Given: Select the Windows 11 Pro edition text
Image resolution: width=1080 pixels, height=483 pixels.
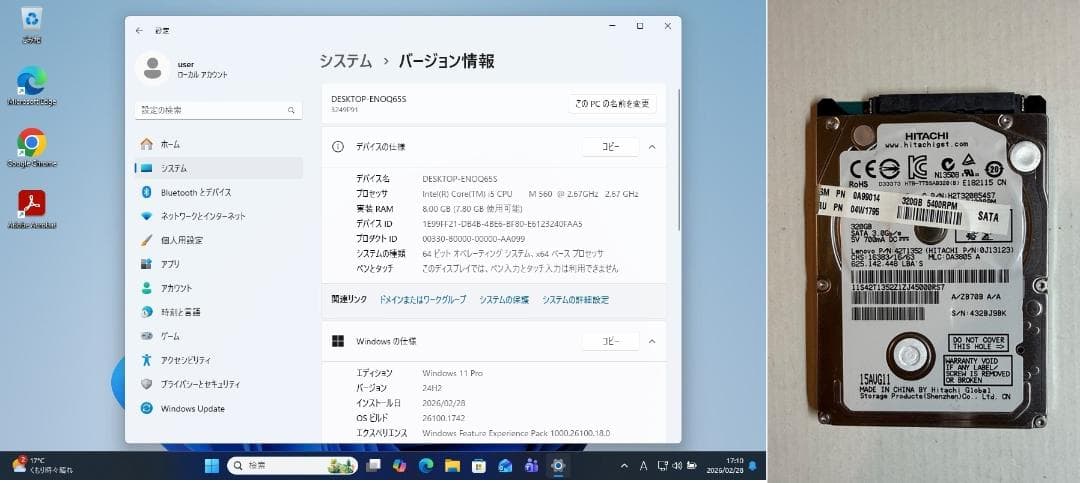Looking at the screenshot, I should (452, 373).
